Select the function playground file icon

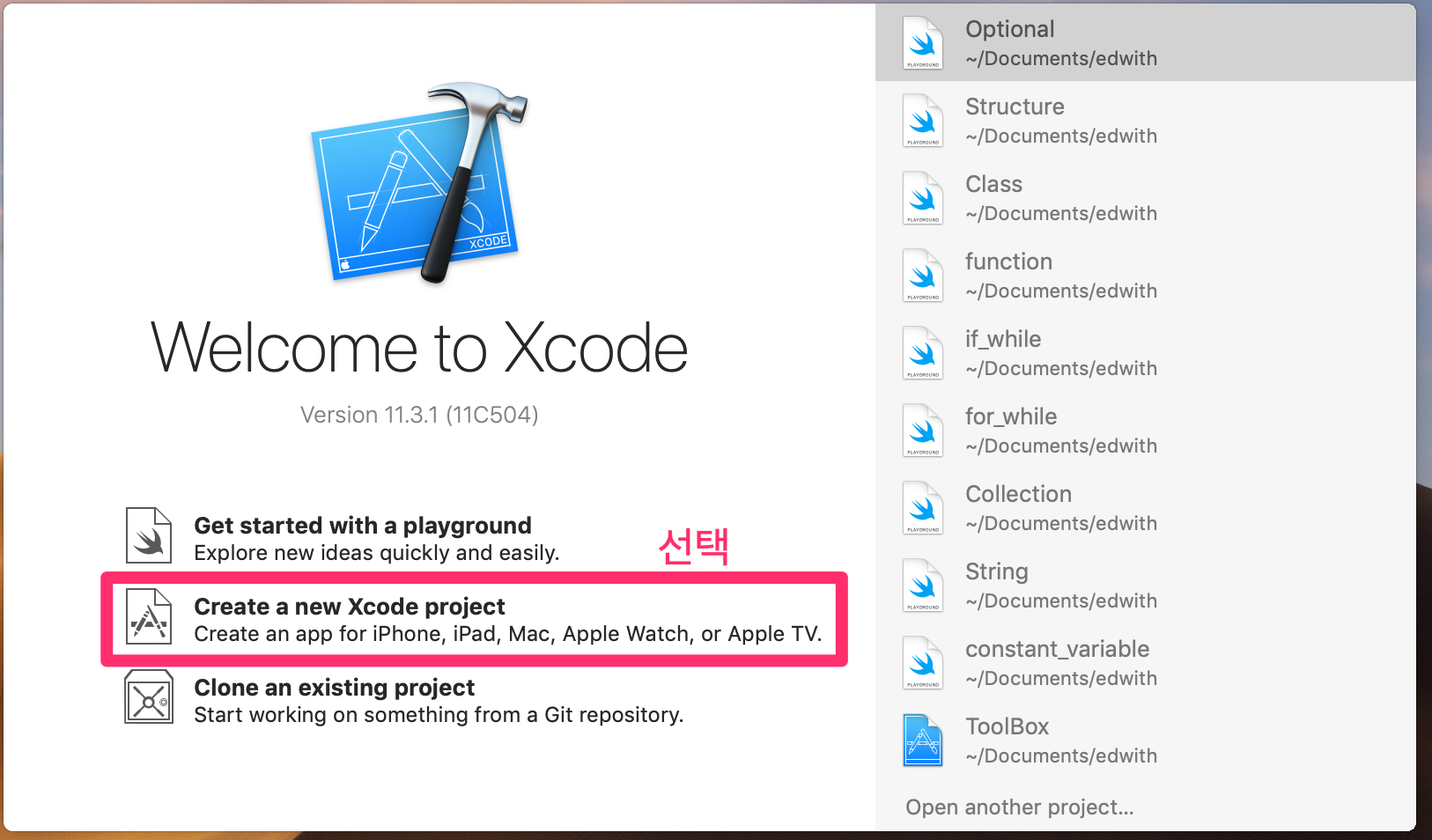coord(923,276)
